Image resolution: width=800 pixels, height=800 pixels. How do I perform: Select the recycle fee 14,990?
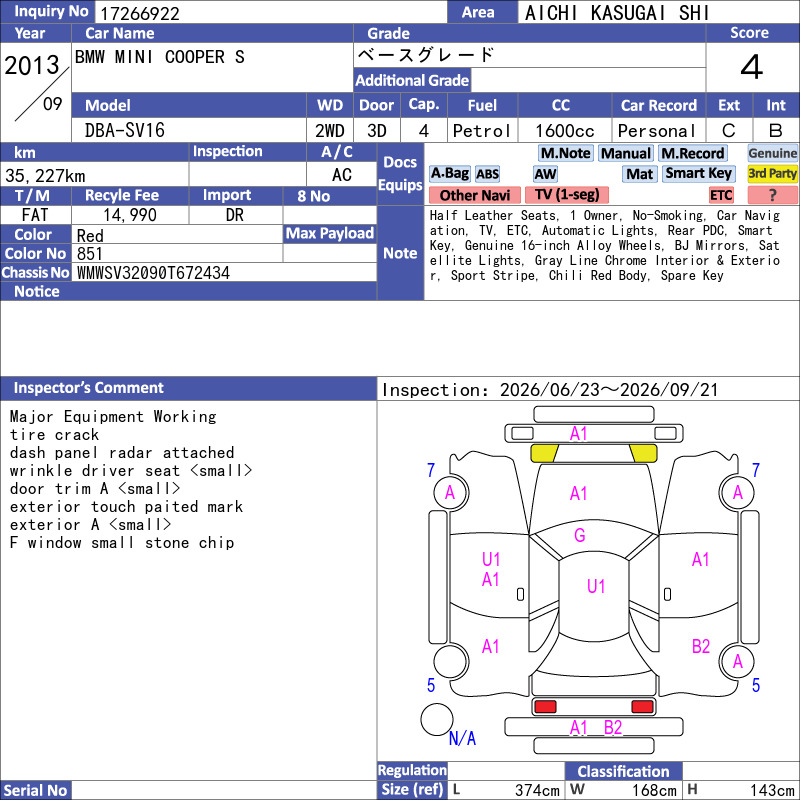[x=130, y=215]
